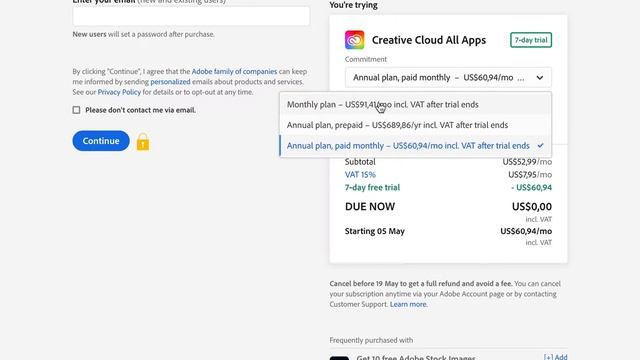Click the checkmark on selected annual plan option

coord(540,145)
